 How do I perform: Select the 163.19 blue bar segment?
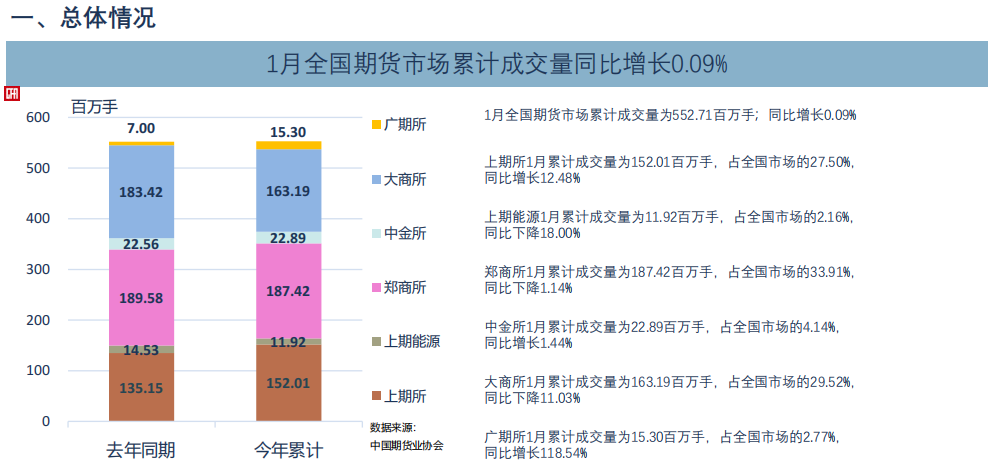(288, 190)
